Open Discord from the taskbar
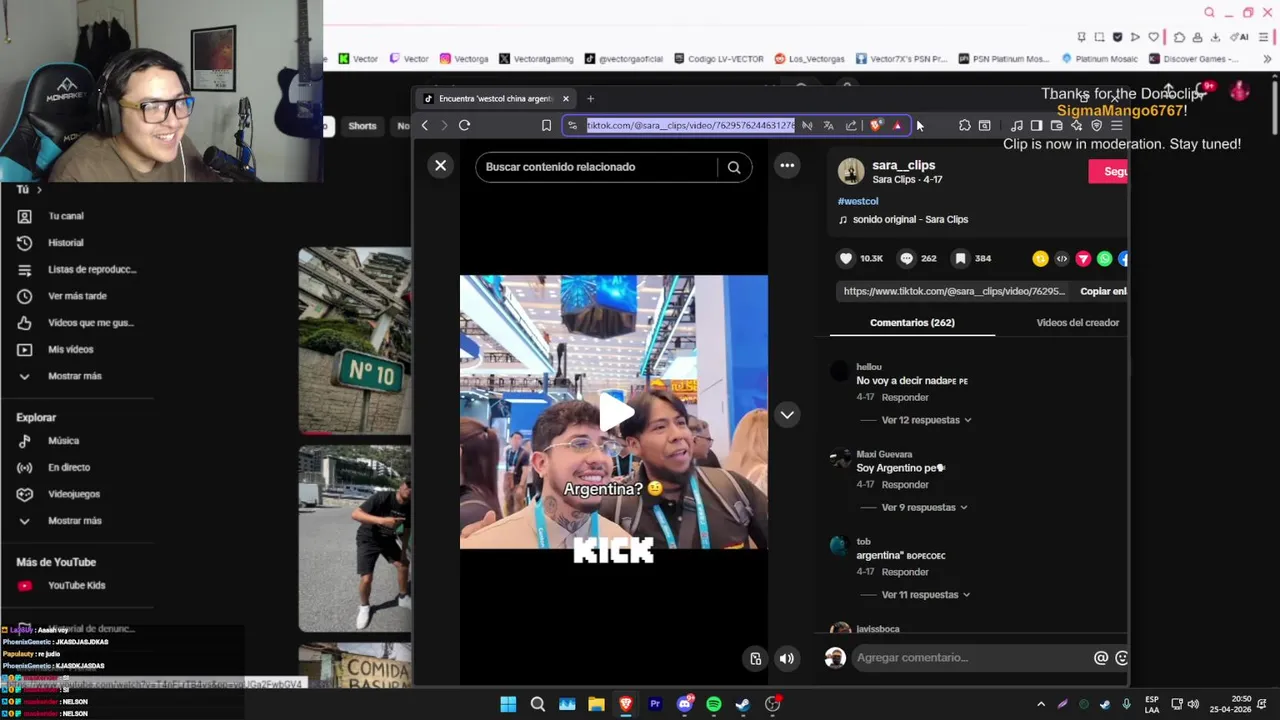 (684, 704)
